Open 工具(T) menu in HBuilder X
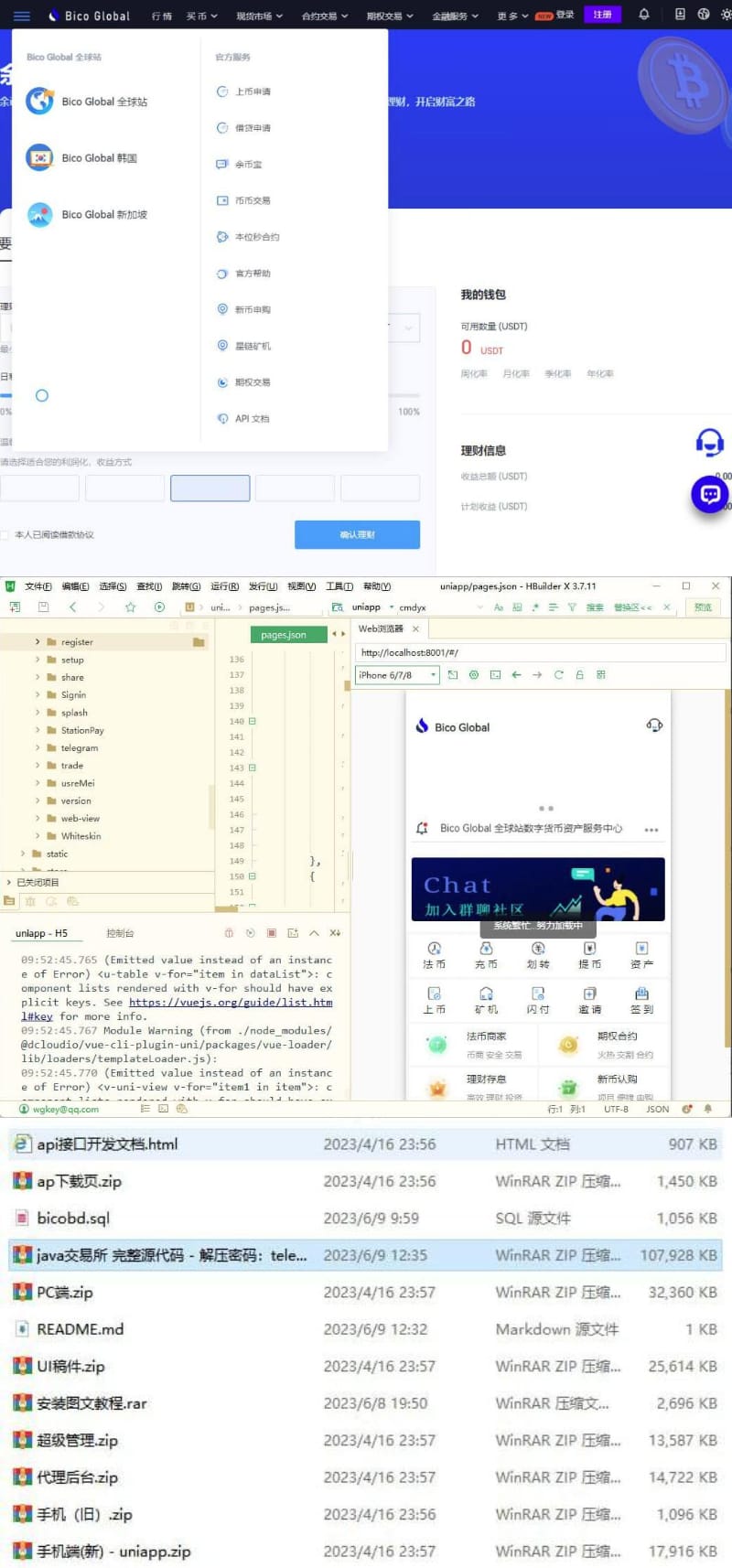The width and height of the screenshot is (732, 1568). (339, 586)
